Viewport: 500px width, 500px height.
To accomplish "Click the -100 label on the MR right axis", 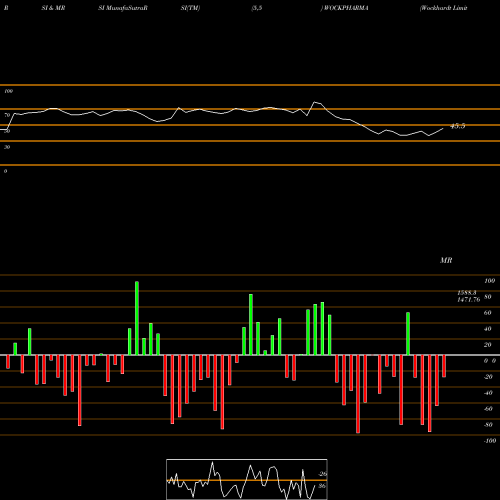I will tap(490, 441).
